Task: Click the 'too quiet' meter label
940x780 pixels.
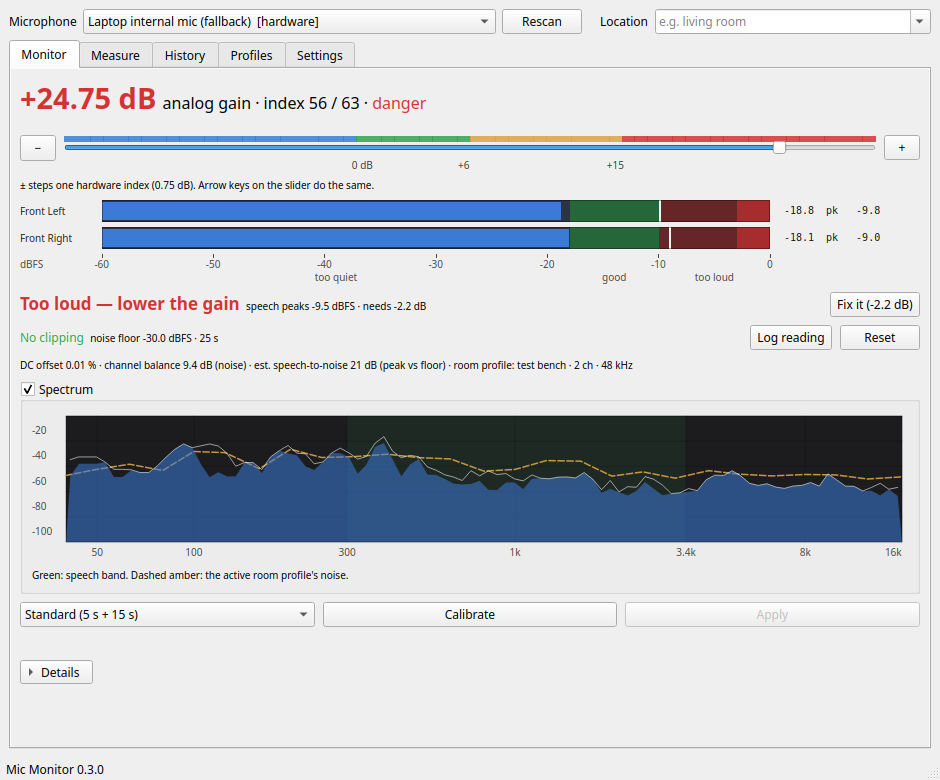Action: (336, 277)
